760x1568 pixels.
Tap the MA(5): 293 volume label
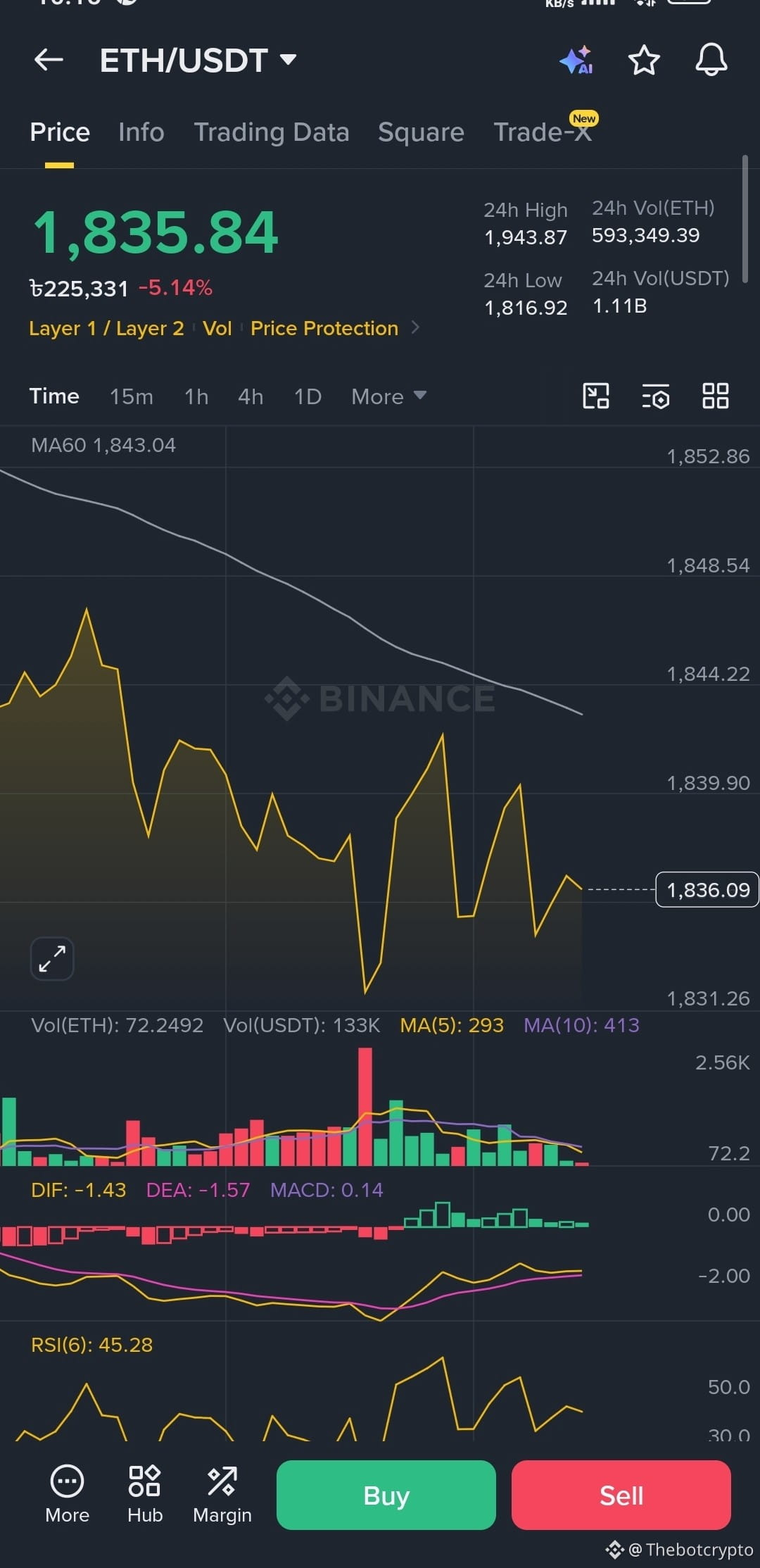click(452, 1025)
